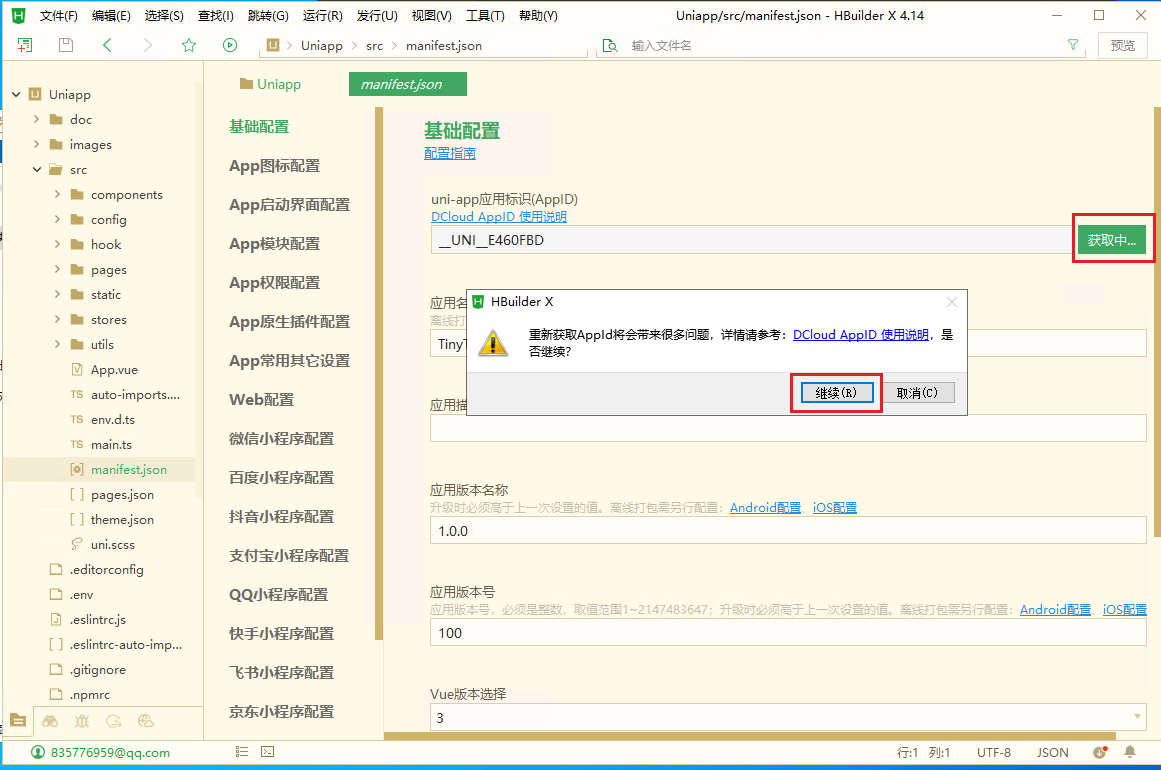Screen dimensions: 1161x770
Task: Open Android配置 link under 应用版本名称
Action: 765,508
